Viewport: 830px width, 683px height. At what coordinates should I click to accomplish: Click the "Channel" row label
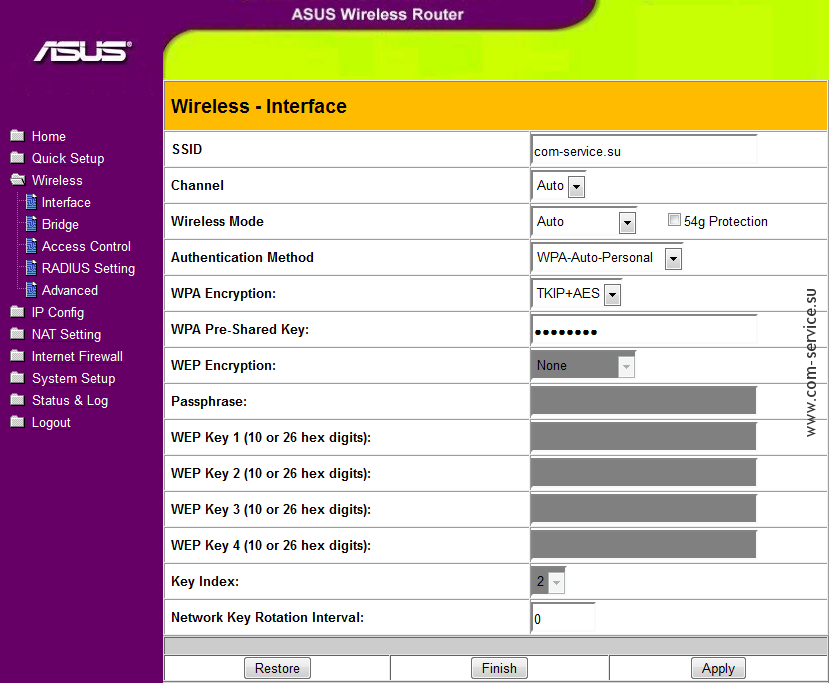197,185
